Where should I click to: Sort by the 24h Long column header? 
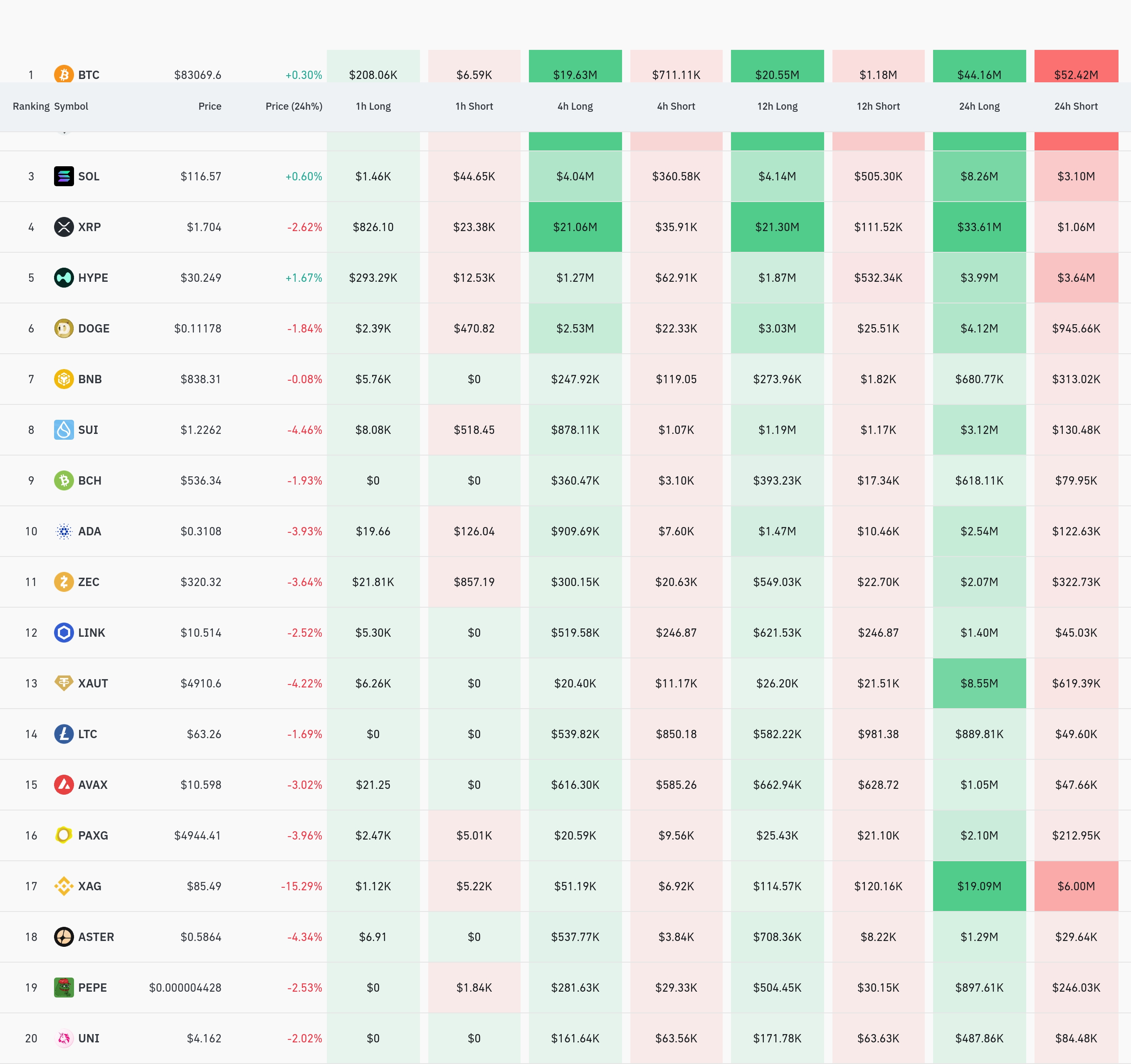[x=979, y=106]
